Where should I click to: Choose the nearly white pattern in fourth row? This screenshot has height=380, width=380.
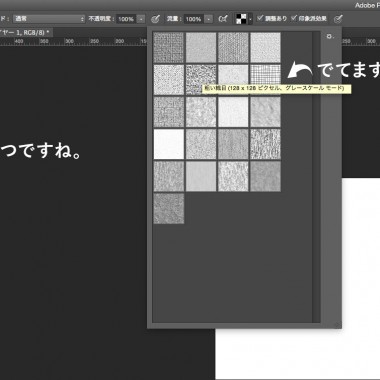(169, 144)
